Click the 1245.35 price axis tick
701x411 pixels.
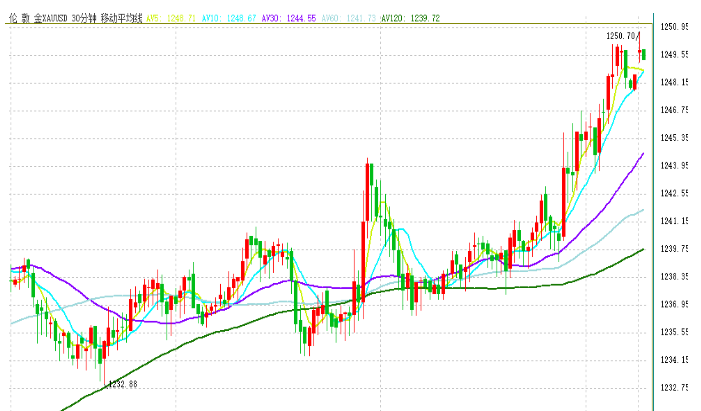[x=677, y=137]
